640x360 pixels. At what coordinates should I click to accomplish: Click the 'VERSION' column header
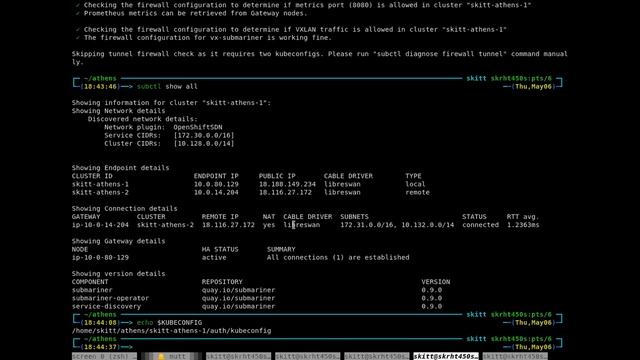pyautogui.click(x=436, y=282)
